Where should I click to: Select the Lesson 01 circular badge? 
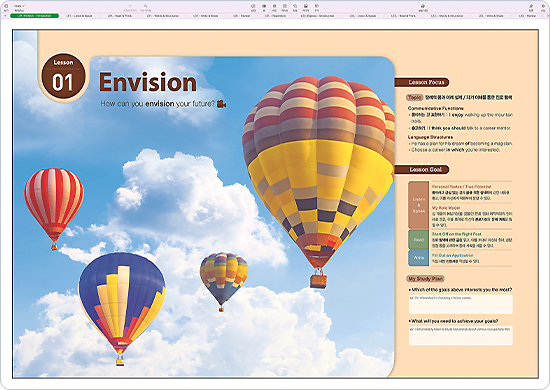63,76
